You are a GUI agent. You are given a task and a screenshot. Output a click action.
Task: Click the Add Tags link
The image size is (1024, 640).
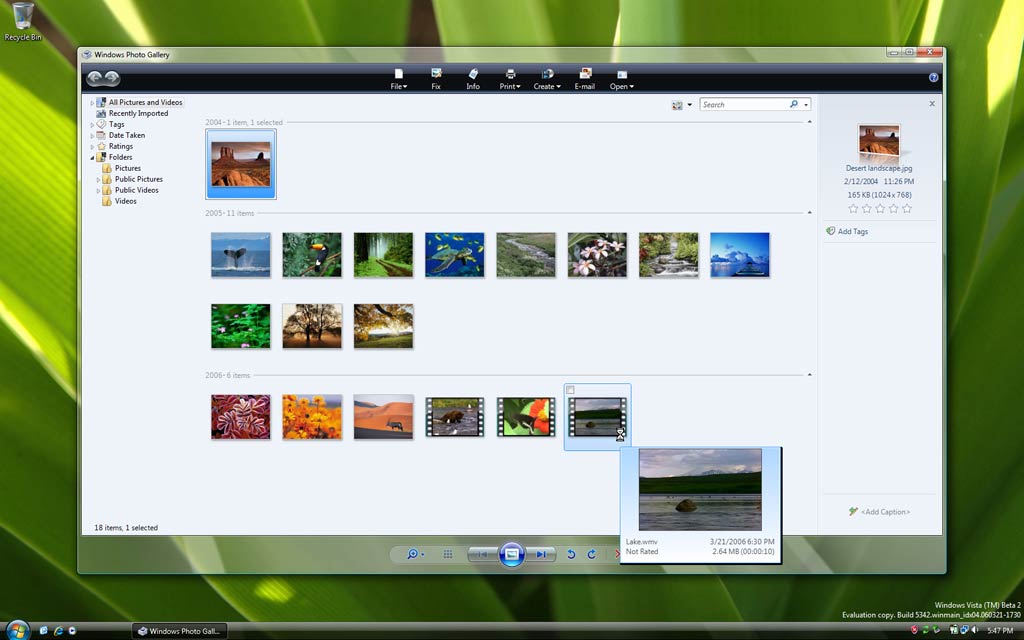tap(852, 231)
